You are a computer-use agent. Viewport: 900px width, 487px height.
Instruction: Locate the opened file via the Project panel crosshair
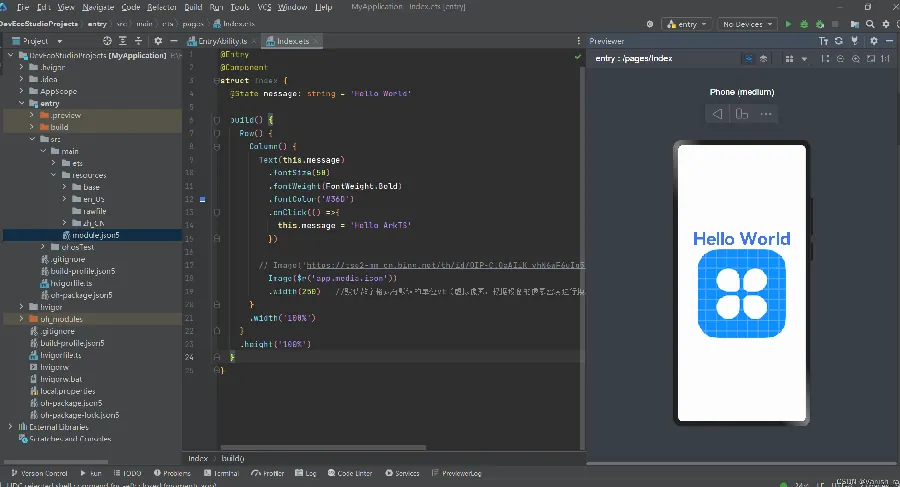107,41
